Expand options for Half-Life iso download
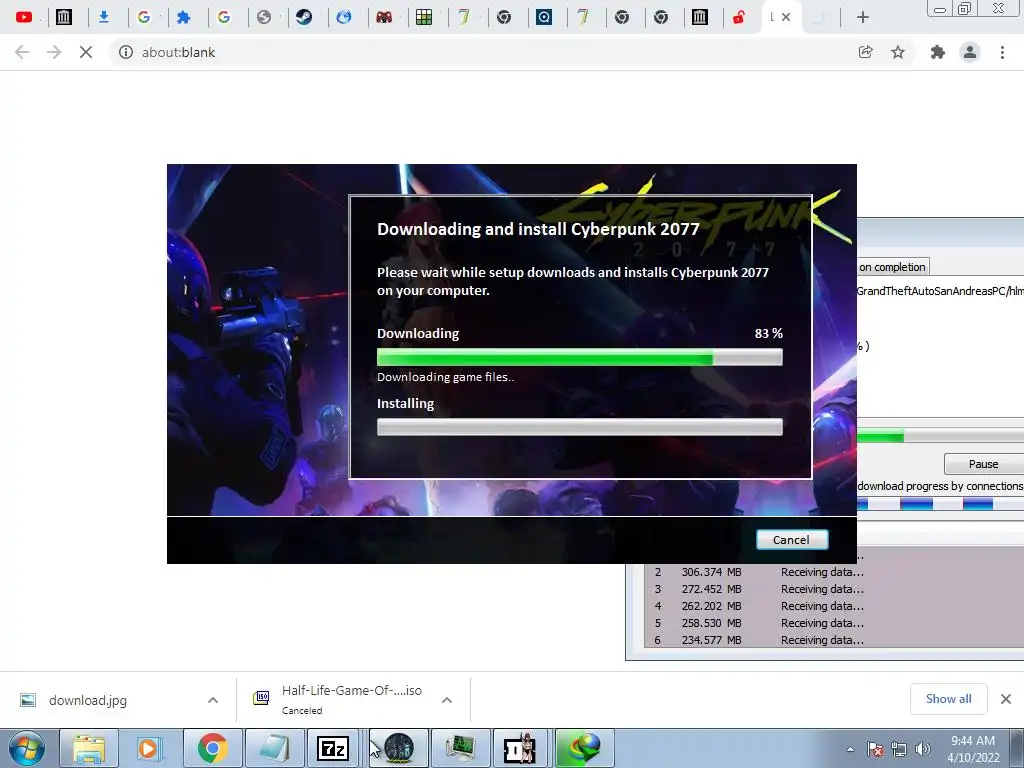 [x=447, y=700]
